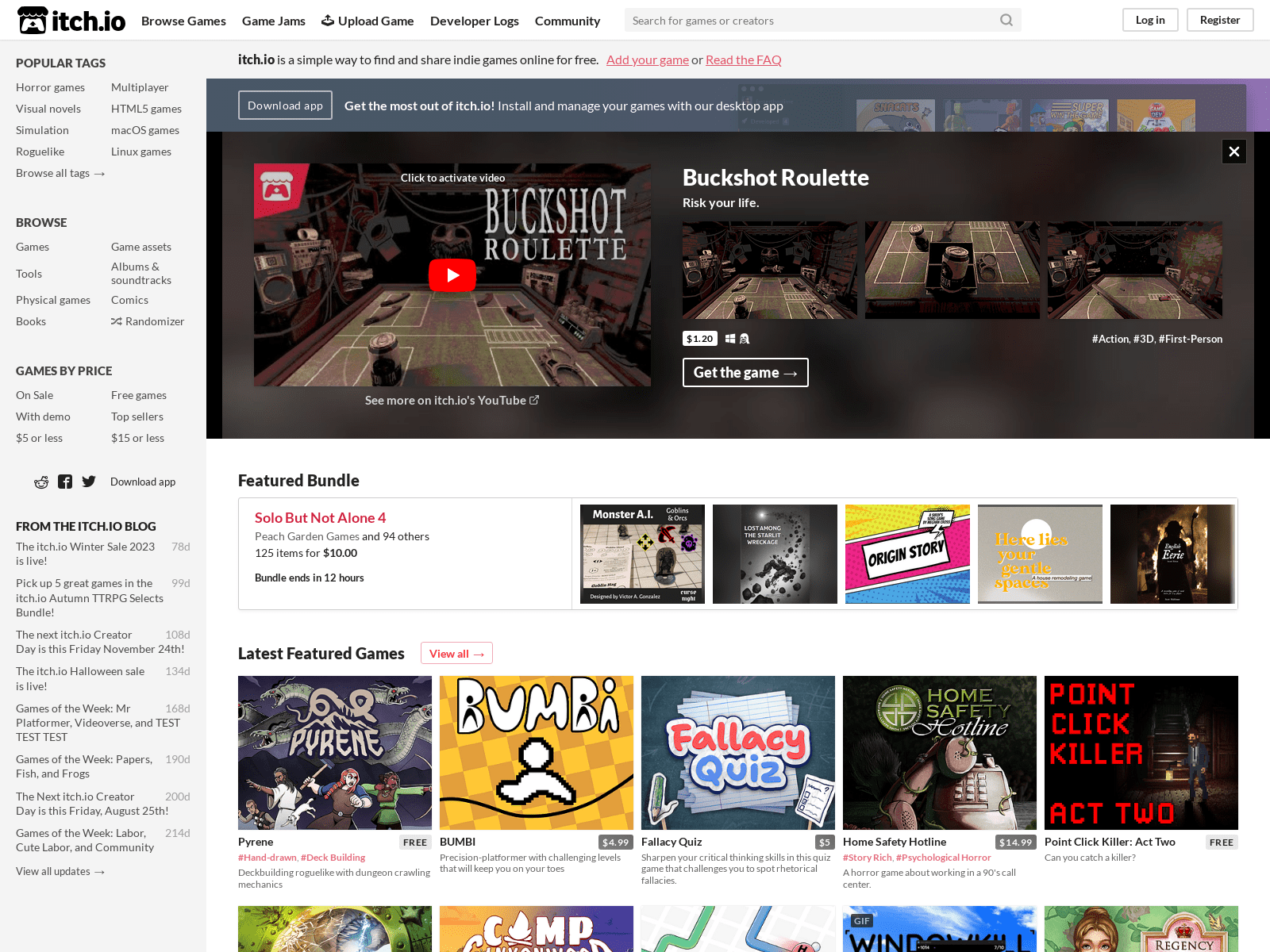
Task: Click #Psychological Horror tag
Action: click(x=944, y=858)
